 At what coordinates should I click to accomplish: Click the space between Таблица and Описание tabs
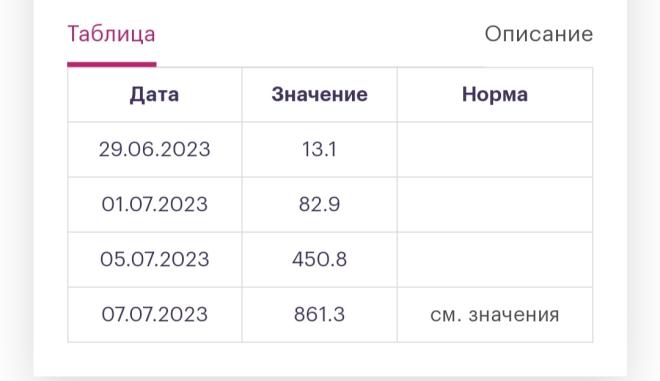(x=320, y=34)
